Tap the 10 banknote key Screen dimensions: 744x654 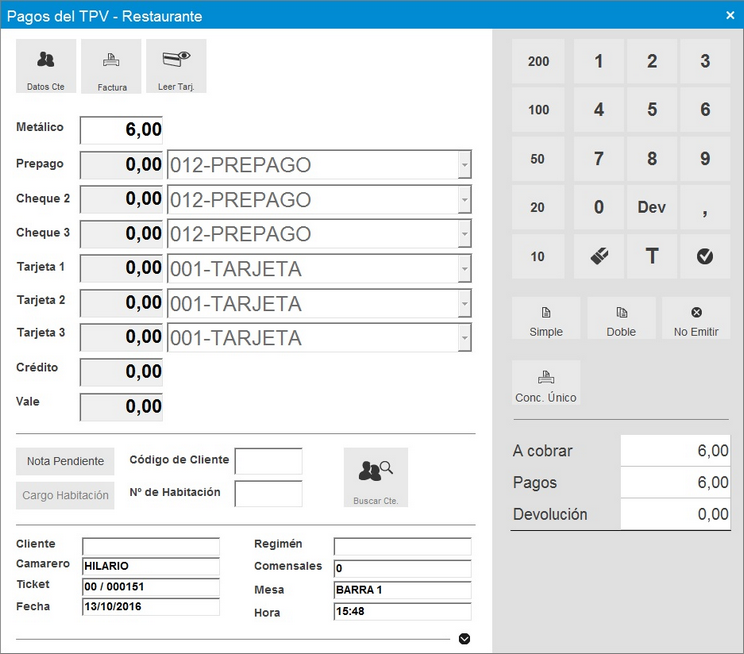coord(538,256)
